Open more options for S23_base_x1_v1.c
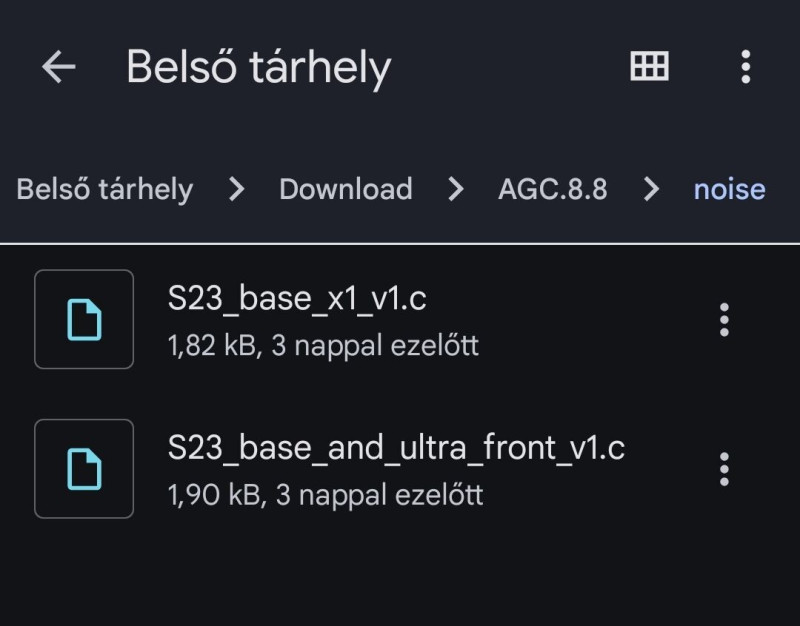Viewport: 800px width, 626px height. pos(724,320)
